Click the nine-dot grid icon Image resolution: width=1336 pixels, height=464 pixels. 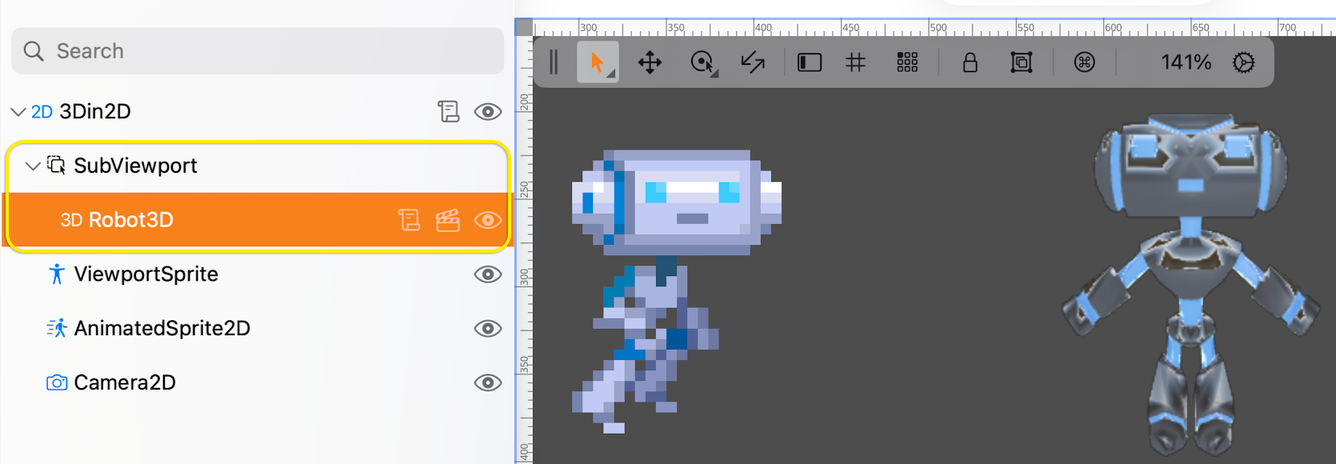(x=907, y=63)
